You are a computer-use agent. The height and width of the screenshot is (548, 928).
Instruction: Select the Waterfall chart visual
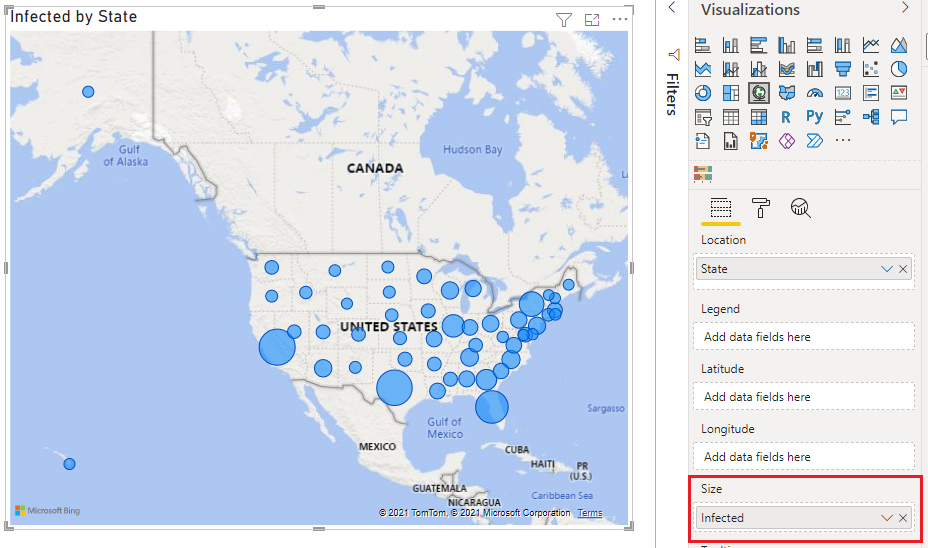click(814, 69)
